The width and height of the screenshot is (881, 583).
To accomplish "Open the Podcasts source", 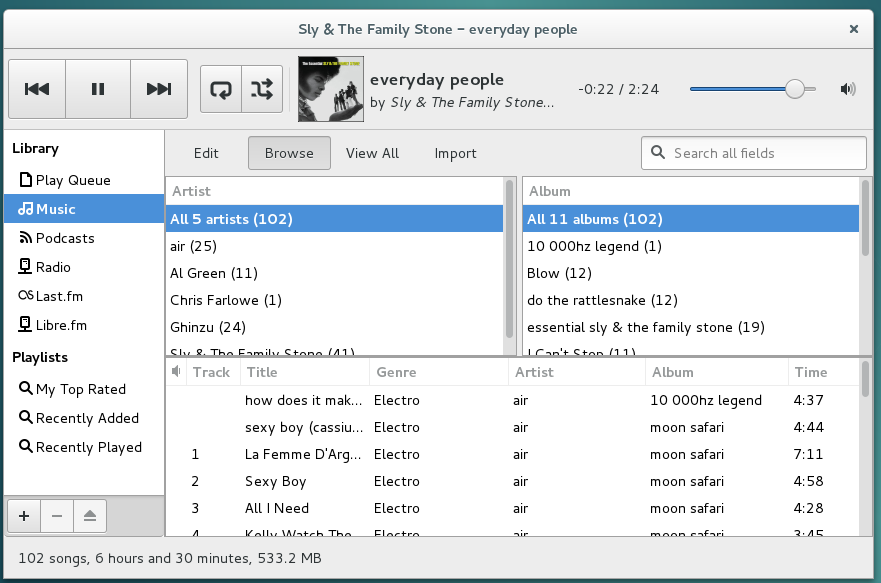I will 84,238.
